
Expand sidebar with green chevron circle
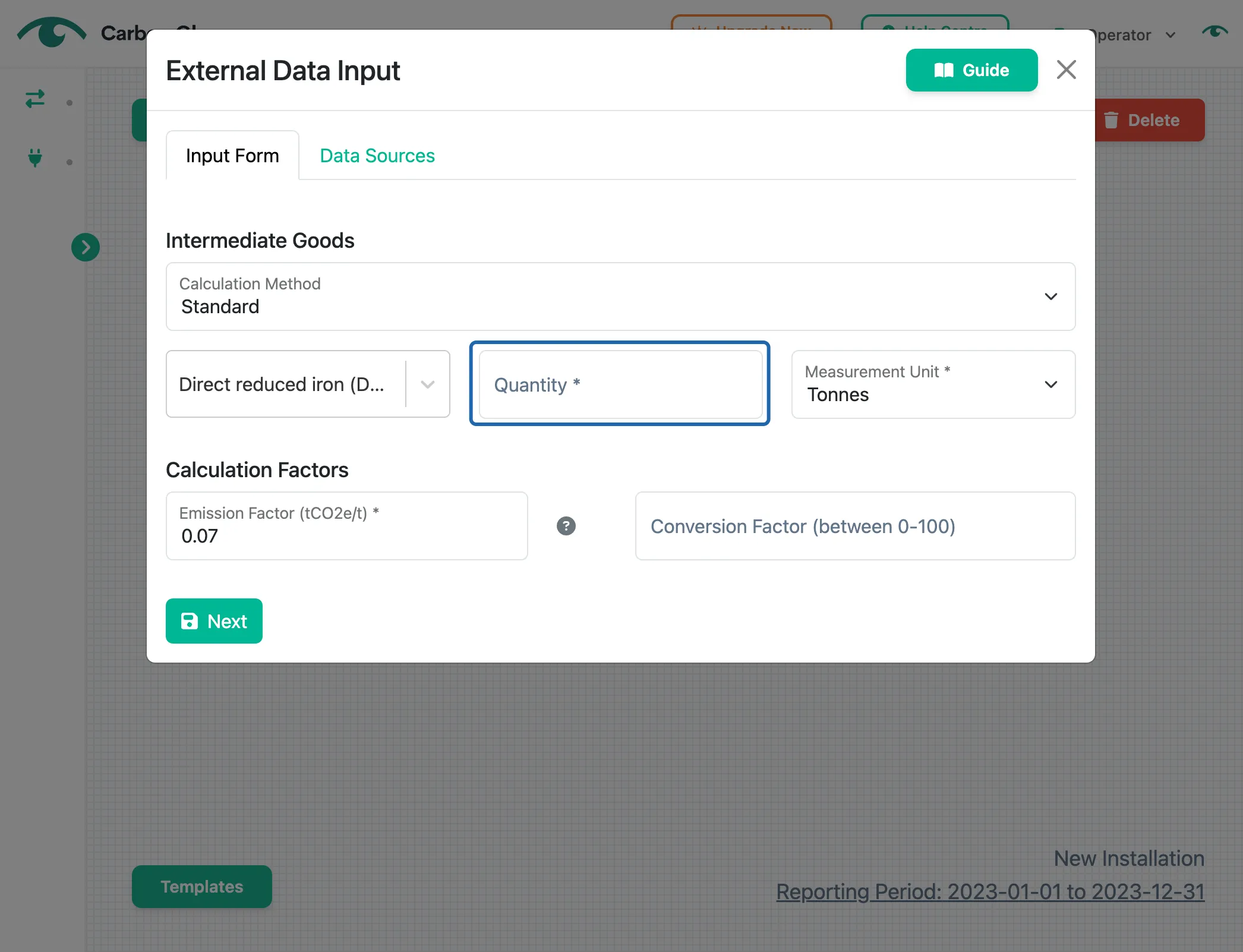[86, 247]
